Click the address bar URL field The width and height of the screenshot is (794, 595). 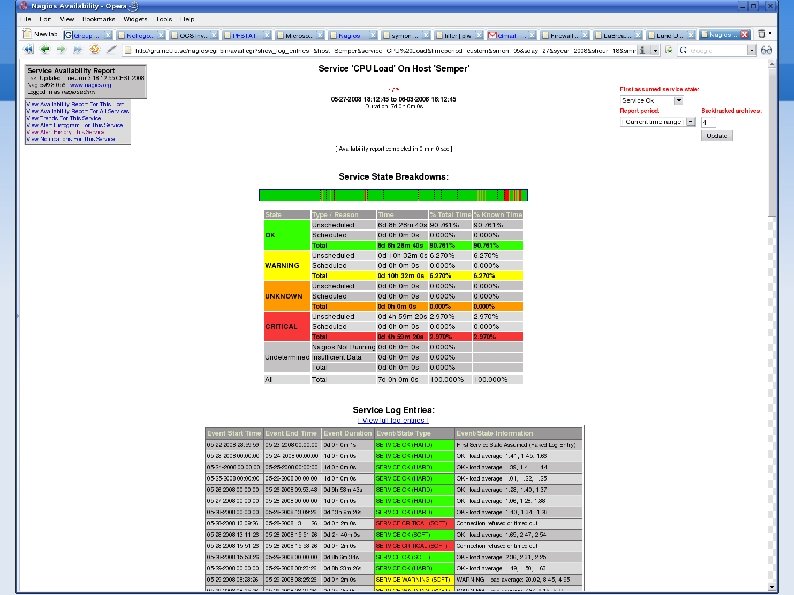click(384, 50)
